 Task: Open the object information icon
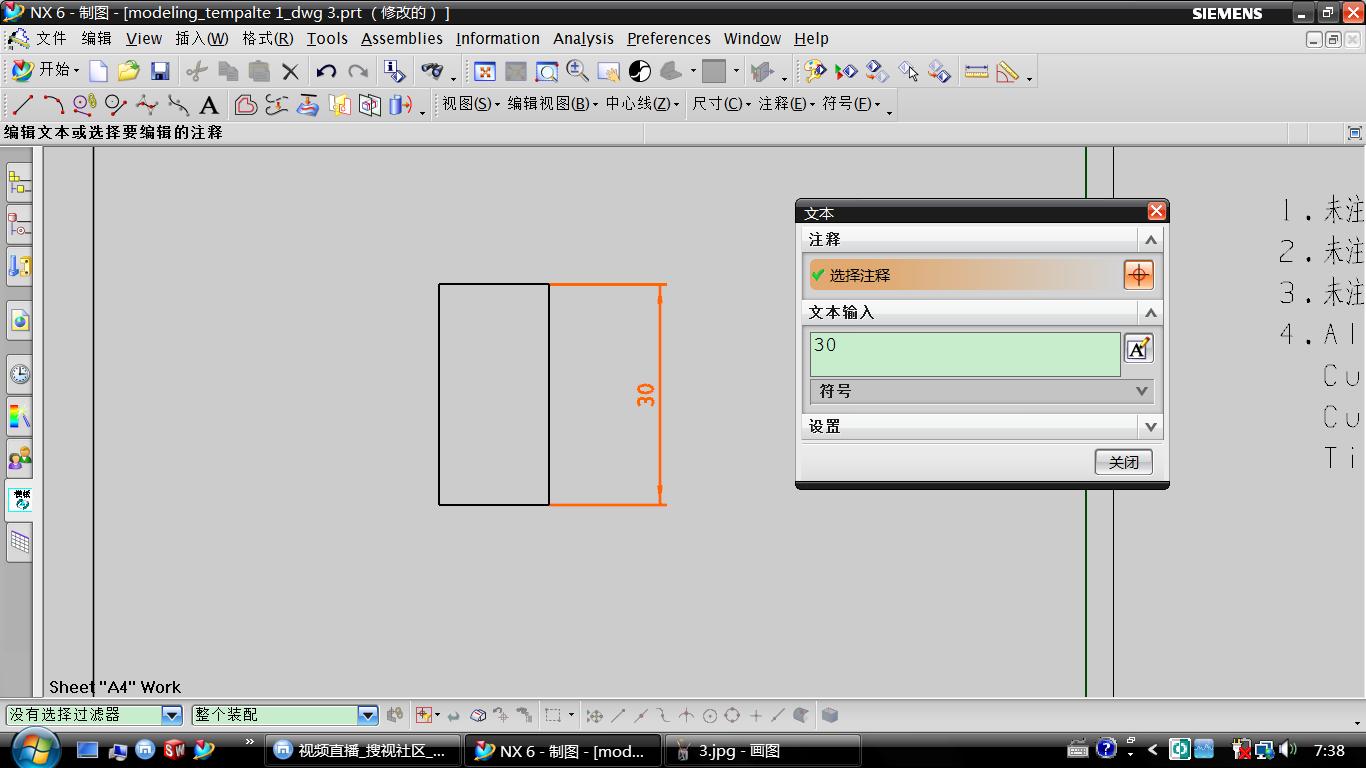[395, 71]
